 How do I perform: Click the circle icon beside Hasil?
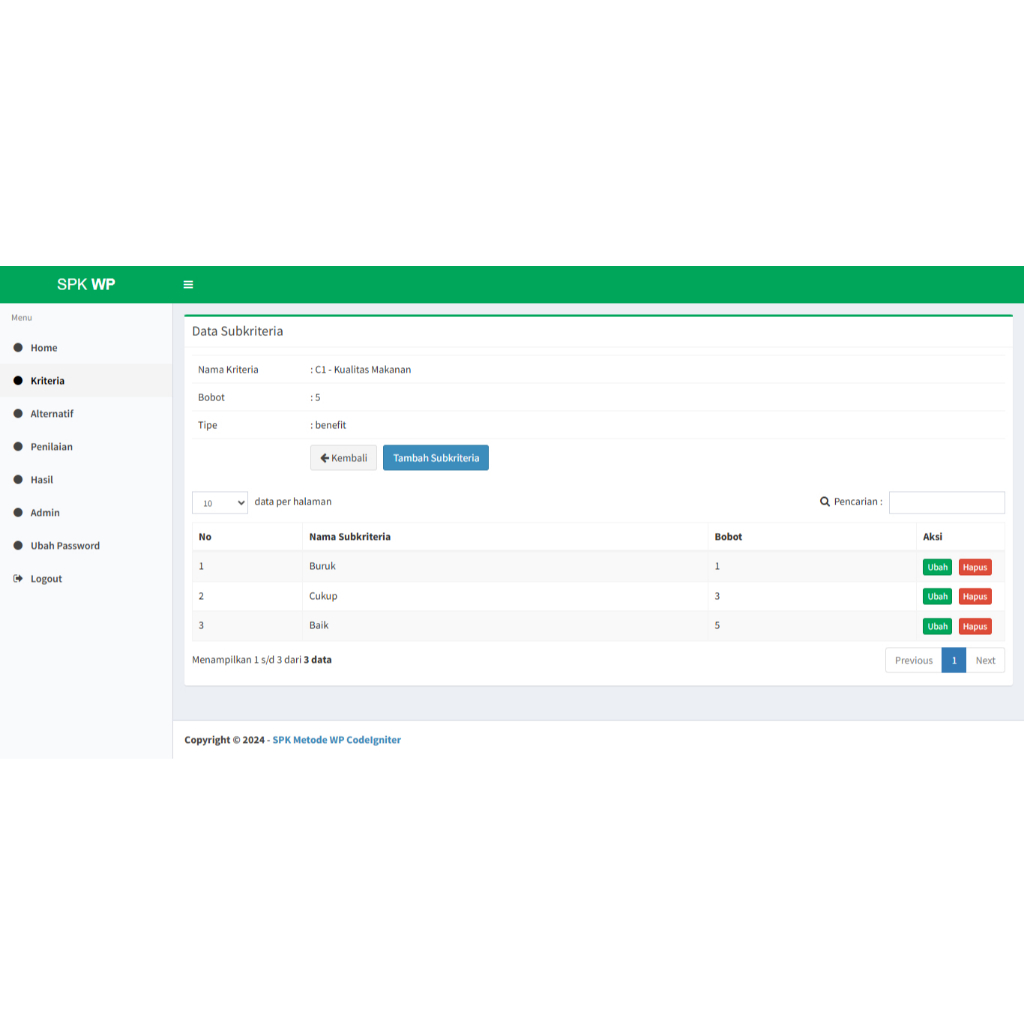18,480
